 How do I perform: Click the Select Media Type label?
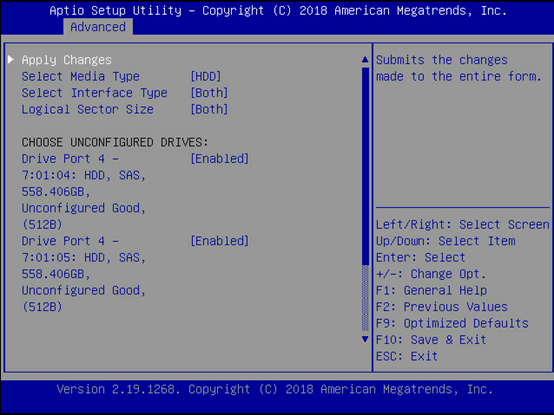(x=81, y=76)
